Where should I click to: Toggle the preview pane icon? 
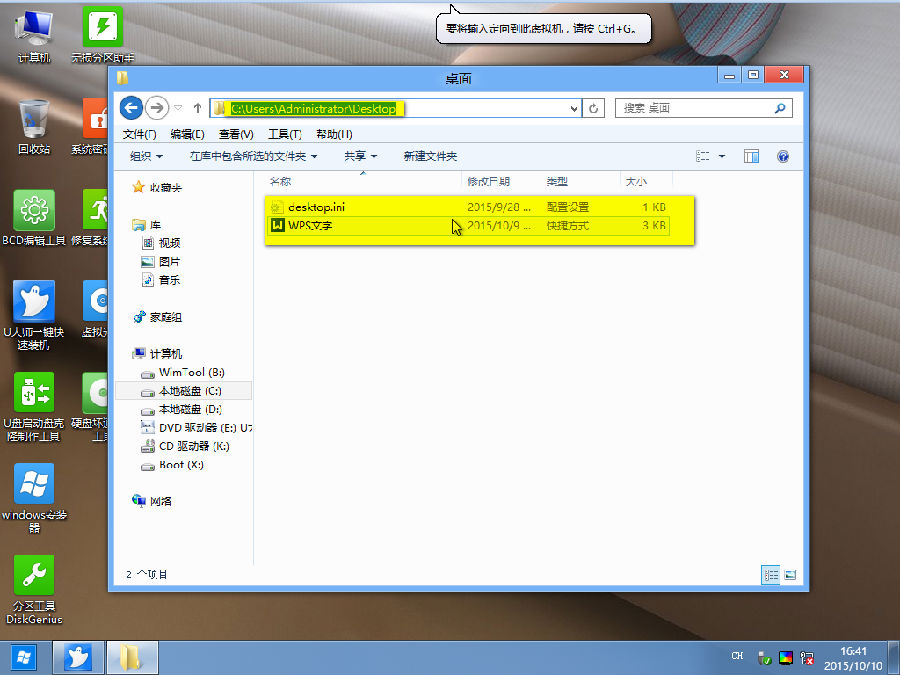click(751, 156)
